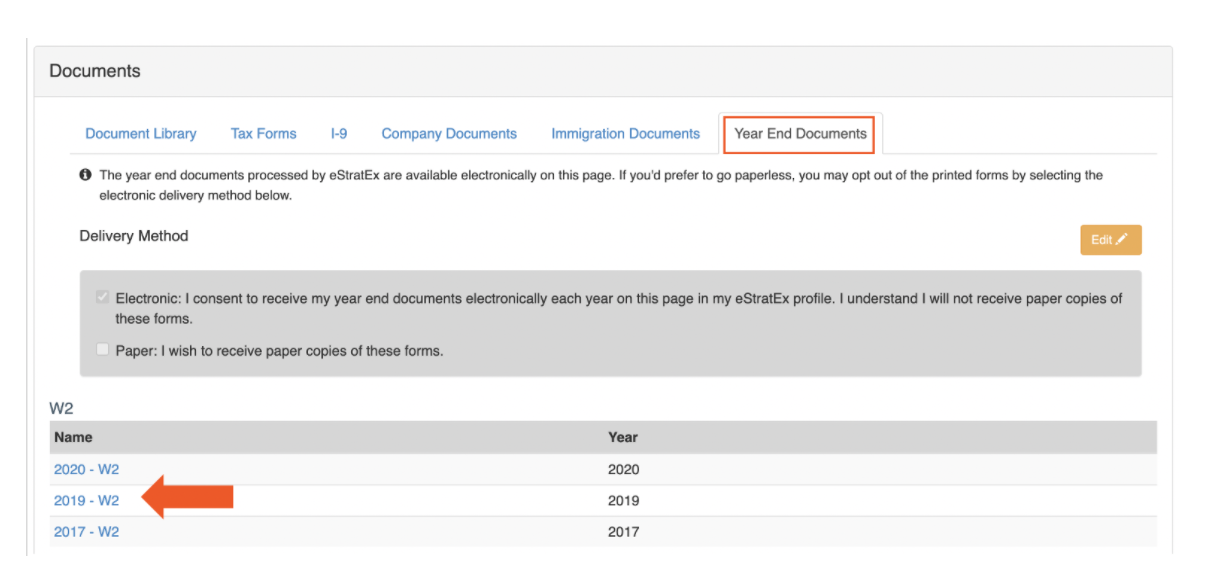Click the 2017 year cell
This screenshot has height=588, width=1208.
[623, 532]
